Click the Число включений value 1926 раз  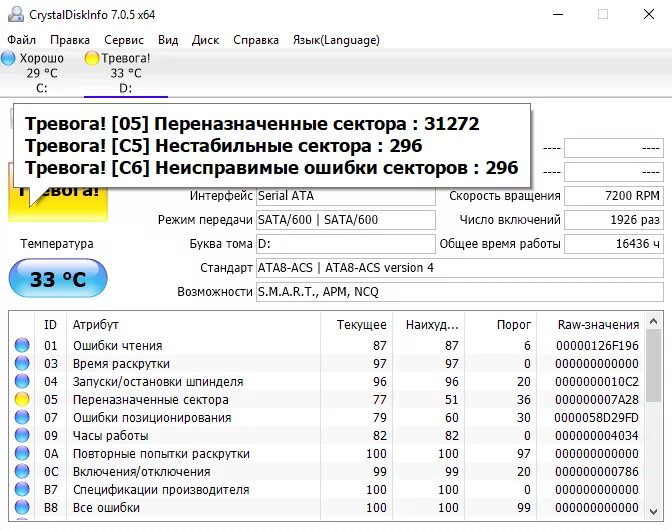[x=614, y=220]
